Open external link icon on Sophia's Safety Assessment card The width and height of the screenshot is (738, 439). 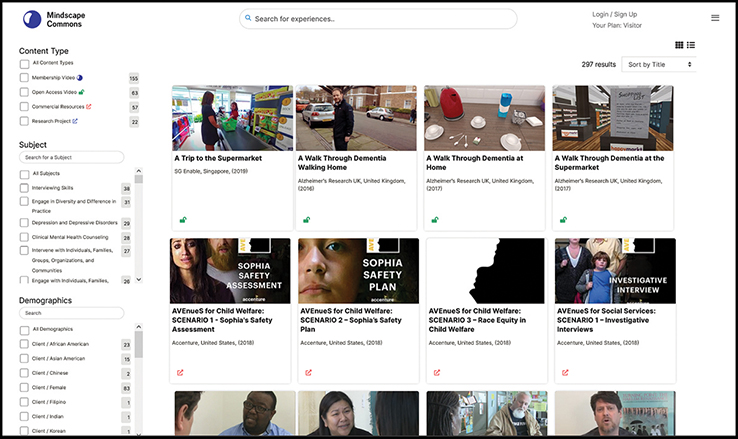(x=180, y=373)
